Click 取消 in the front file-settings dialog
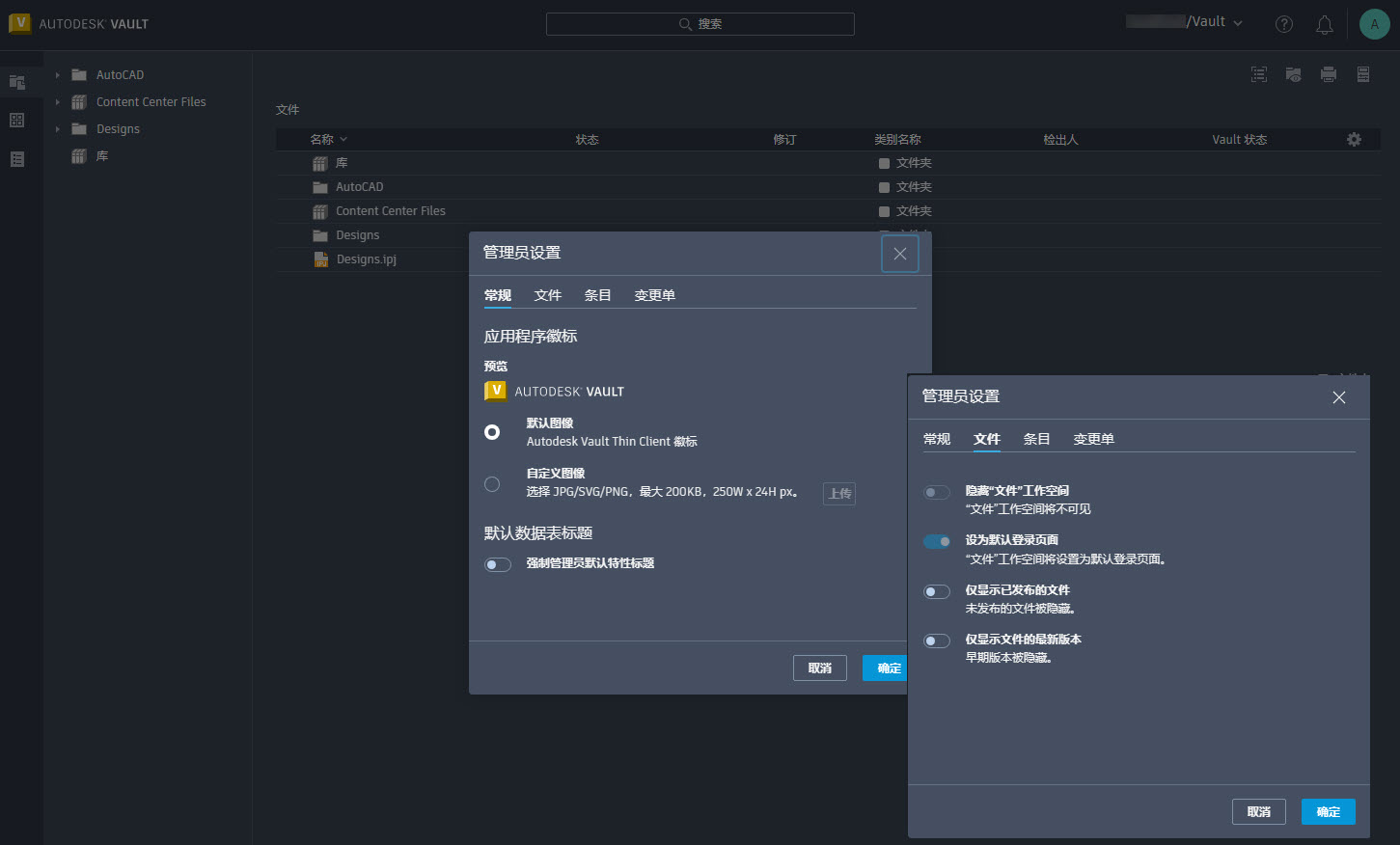1400x845 pixels. pyautogui.click(x=1259, y=811)
